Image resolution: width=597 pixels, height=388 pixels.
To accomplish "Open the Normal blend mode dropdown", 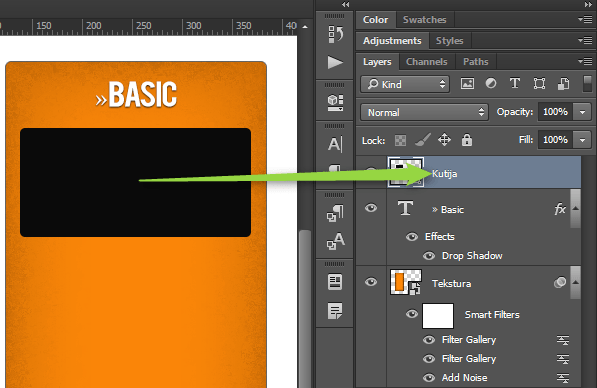I will tap(424, 112).
